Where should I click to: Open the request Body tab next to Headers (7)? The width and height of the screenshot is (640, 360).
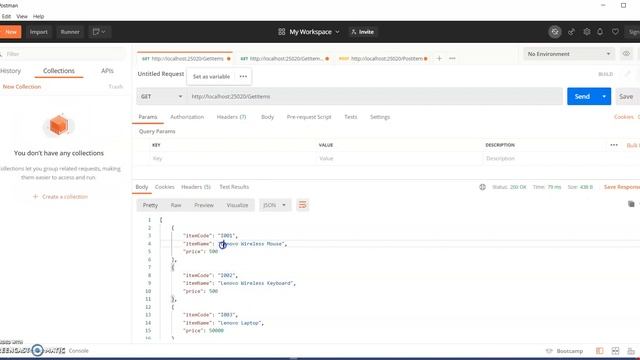pyautogui.click(x=267, y=117)
